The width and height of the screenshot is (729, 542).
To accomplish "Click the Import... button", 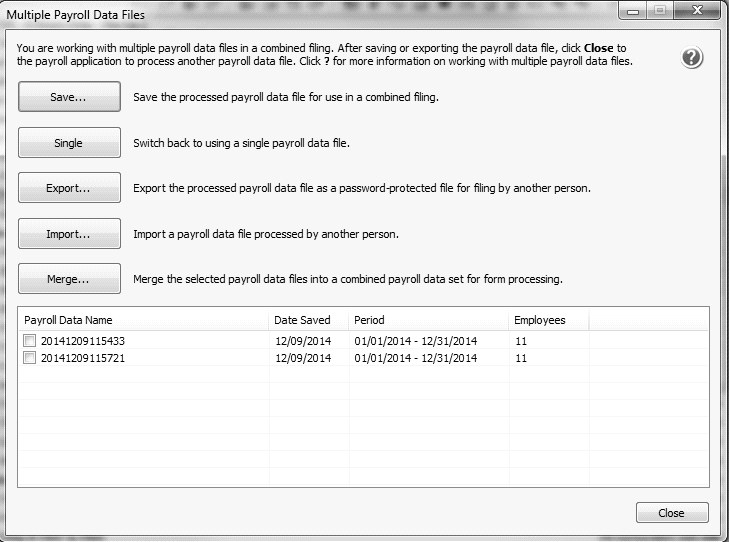I will pos(69,233).
